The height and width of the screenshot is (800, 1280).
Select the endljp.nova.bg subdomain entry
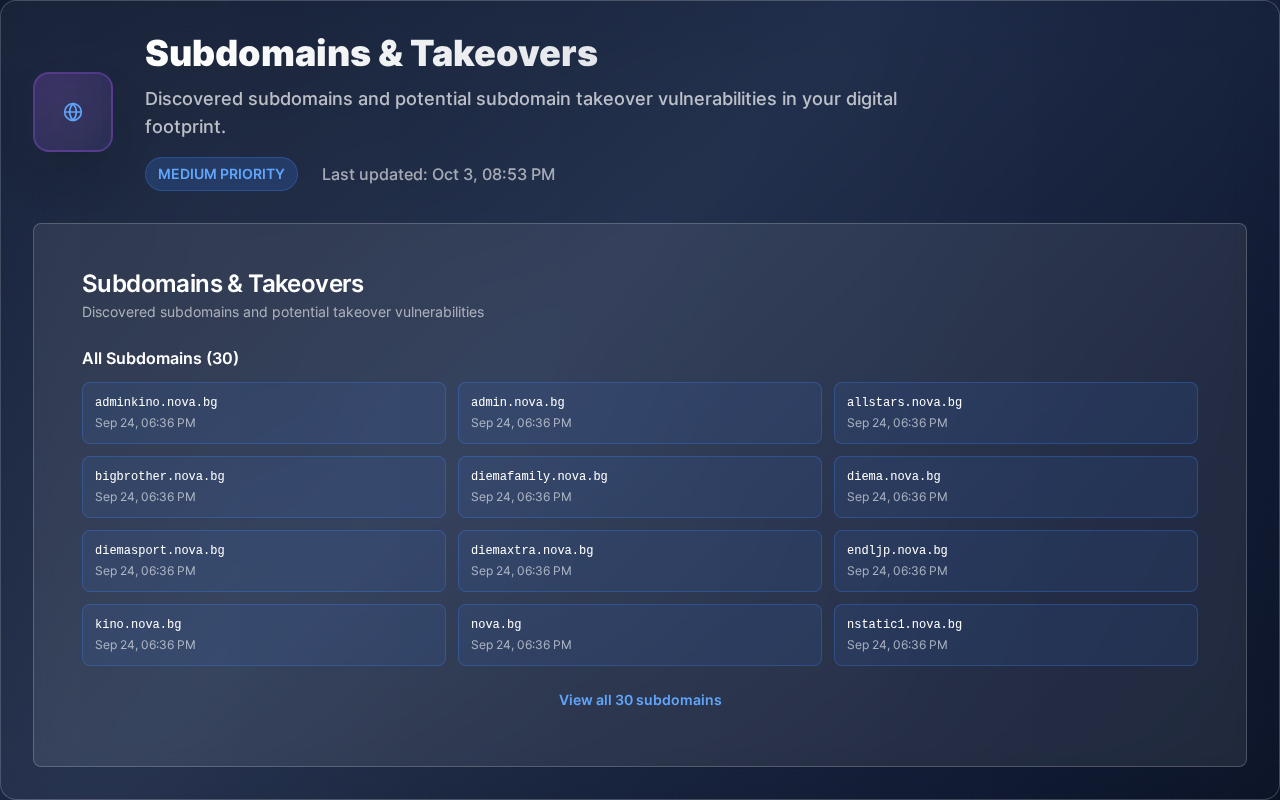click(1015, 560)
